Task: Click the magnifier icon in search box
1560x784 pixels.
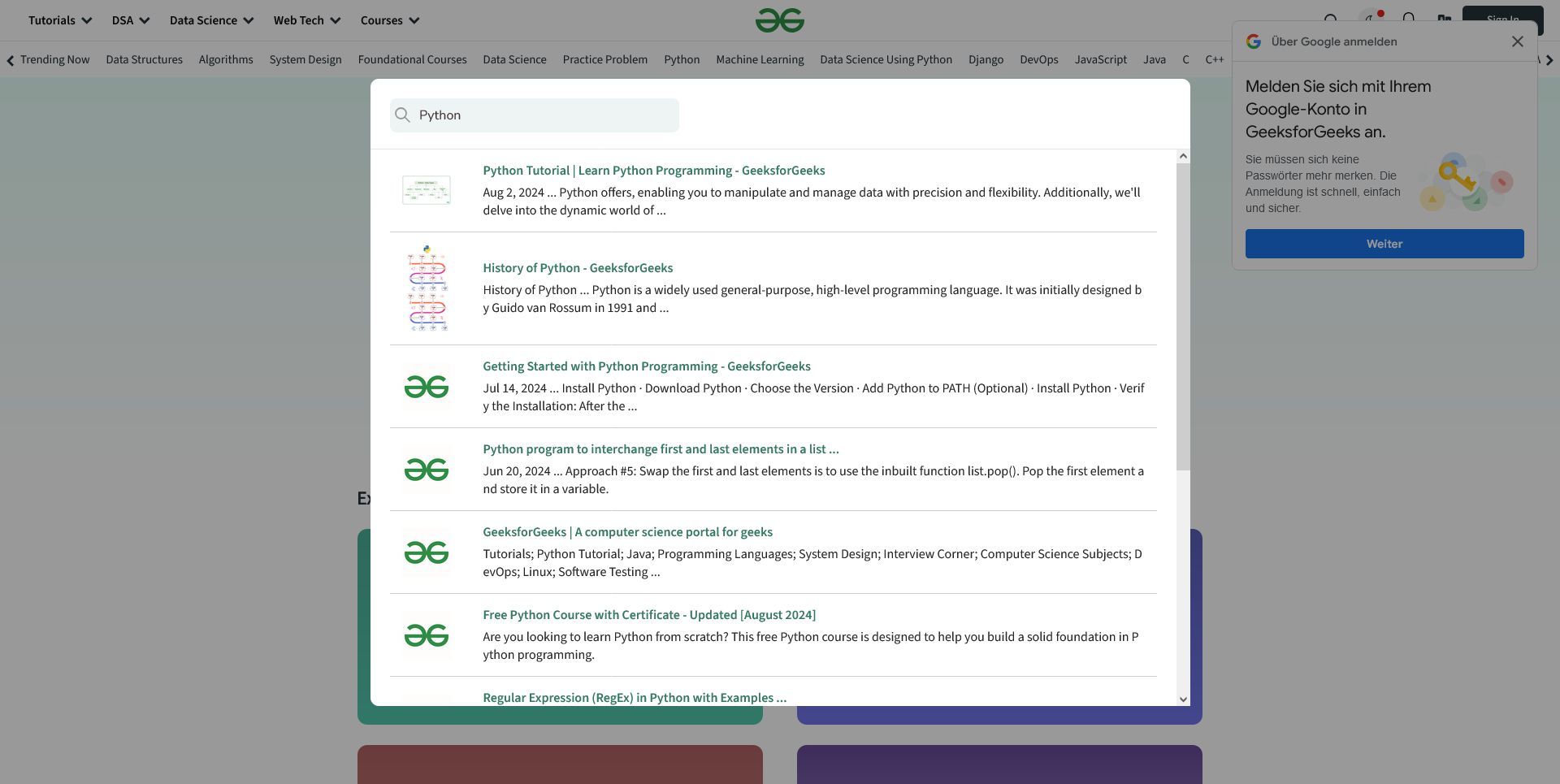Action: (402, 115)
